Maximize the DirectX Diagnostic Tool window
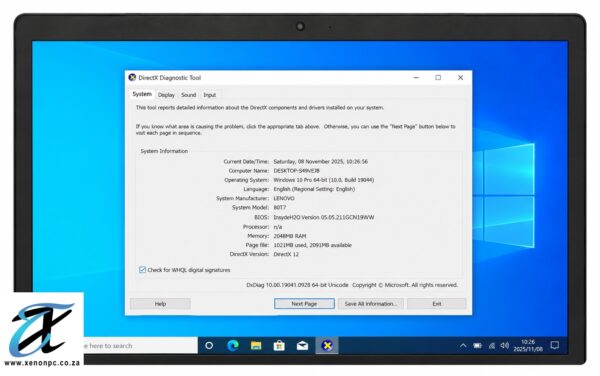 438,78
